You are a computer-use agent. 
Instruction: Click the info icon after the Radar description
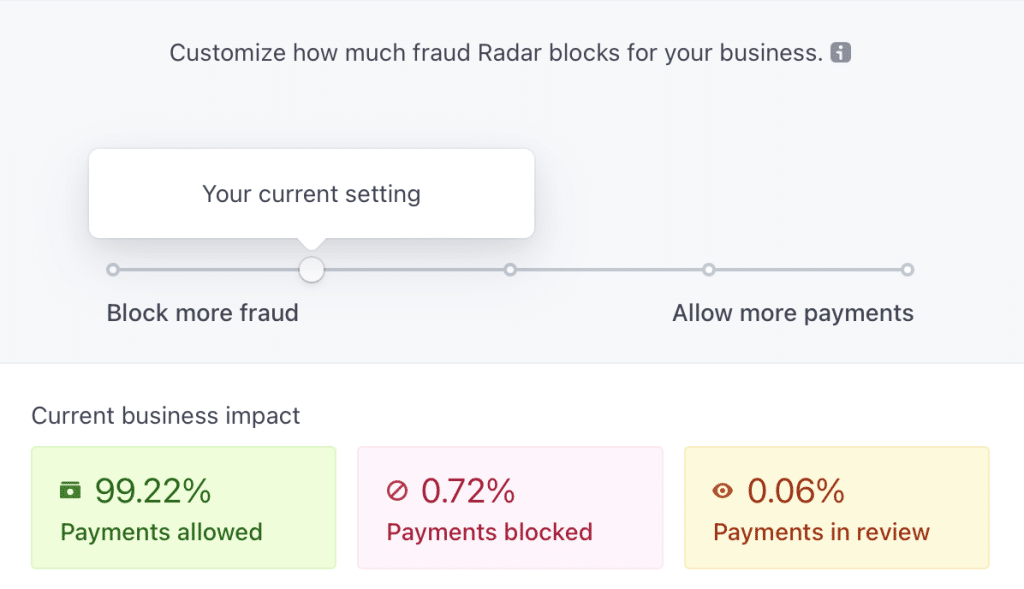[840, 52]
